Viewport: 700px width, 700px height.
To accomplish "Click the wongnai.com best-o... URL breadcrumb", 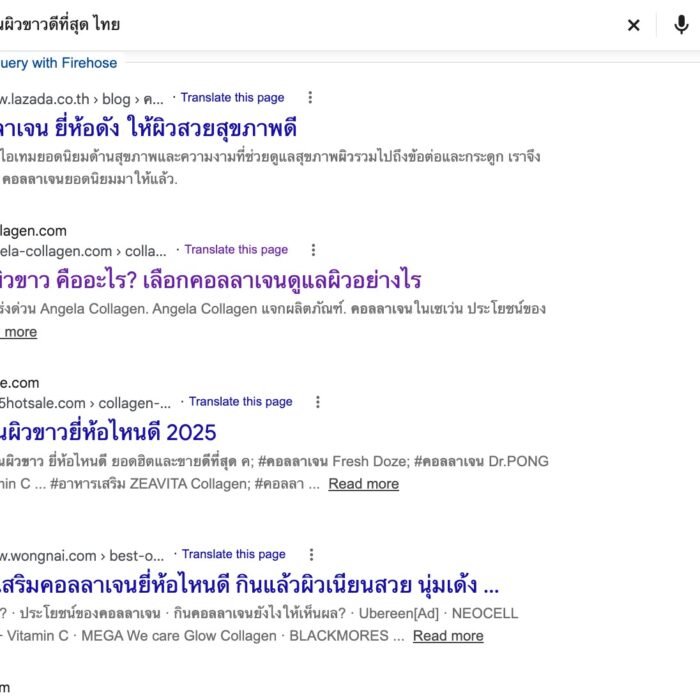I will click(82, 556).
